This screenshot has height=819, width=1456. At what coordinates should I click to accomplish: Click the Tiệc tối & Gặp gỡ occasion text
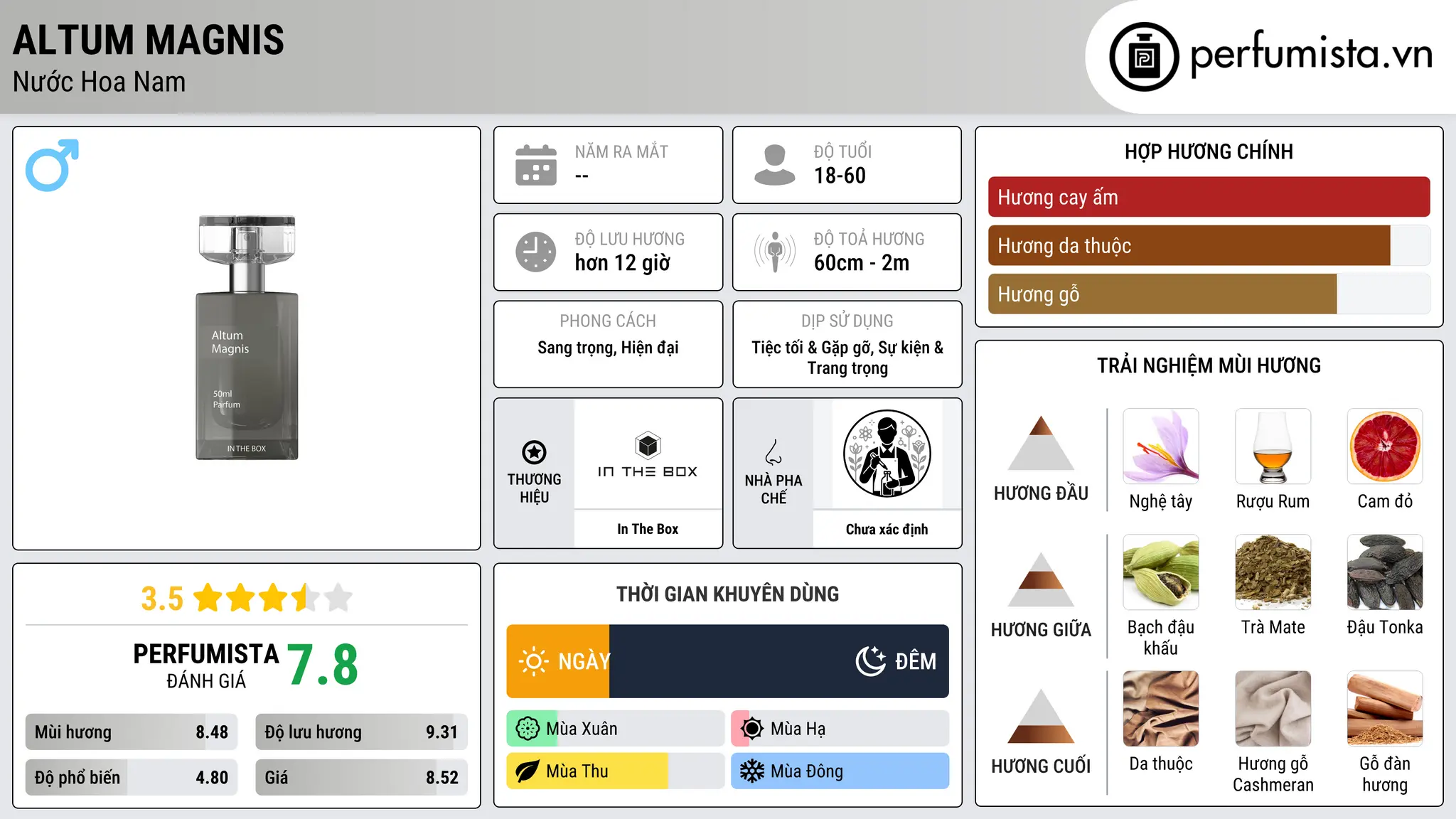[847, 358]
